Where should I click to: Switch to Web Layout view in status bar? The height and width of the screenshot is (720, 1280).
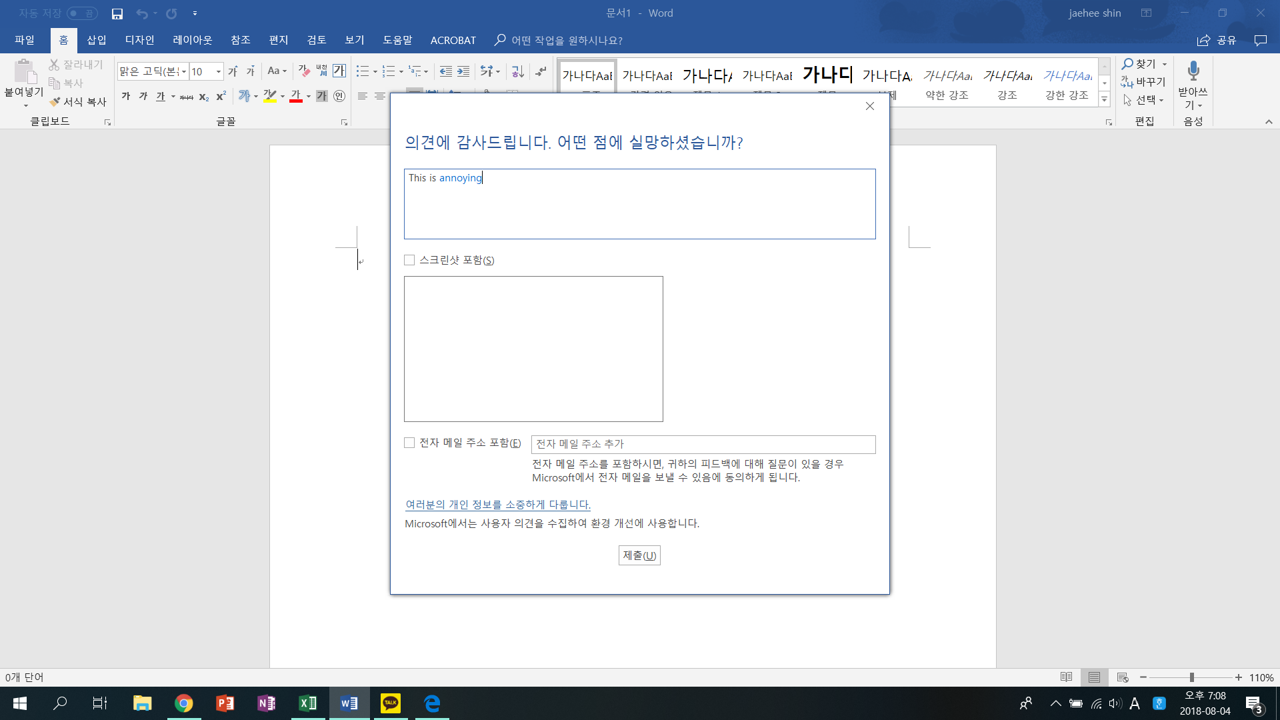point(1122,678)
